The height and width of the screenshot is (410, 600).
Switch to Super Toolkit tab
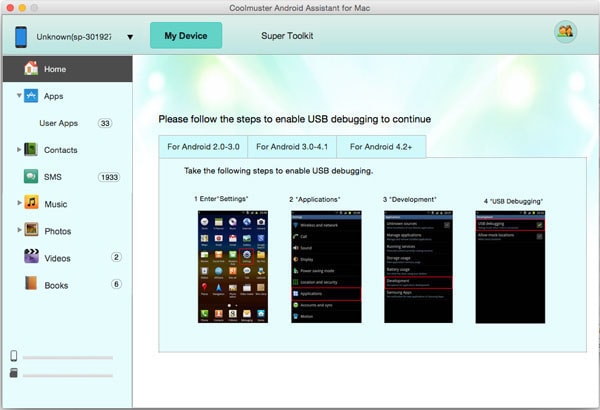pyautogui.click(x=287, y=36)
